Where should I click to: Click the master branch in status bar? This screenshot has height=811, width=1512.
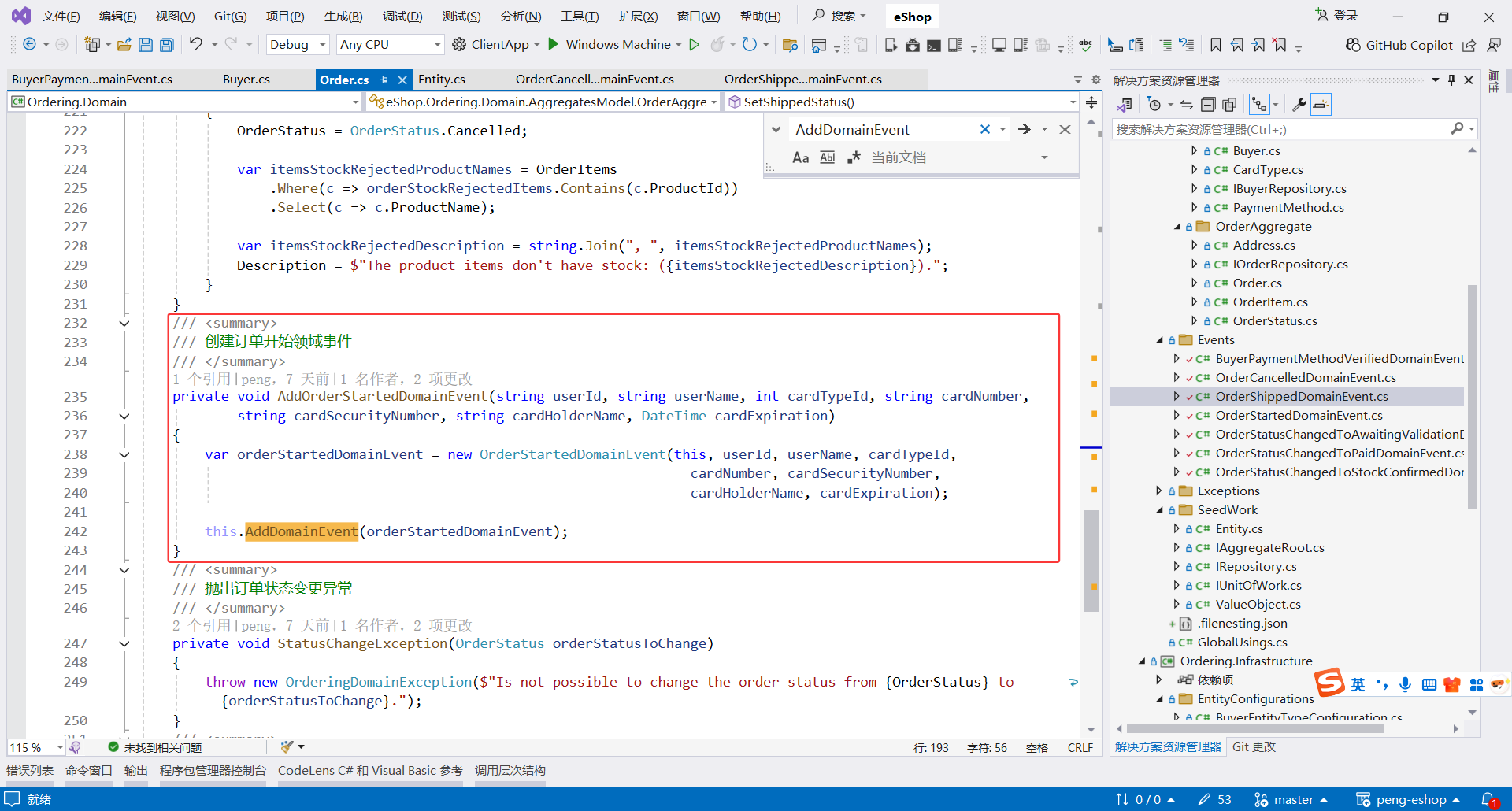pos(1291,800)
